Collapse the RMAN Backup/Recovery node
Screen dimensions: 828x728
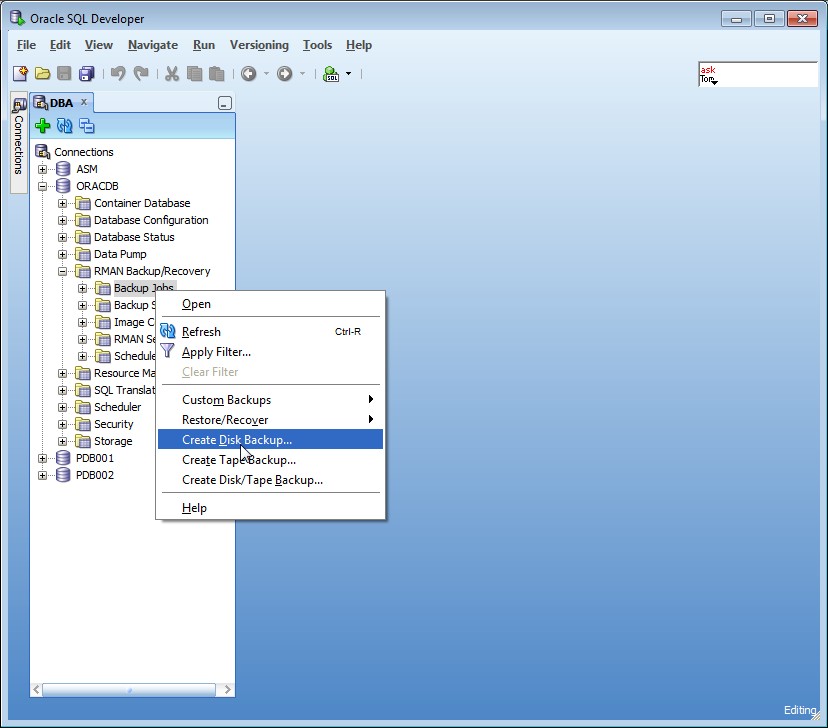[x=62, y=271]
